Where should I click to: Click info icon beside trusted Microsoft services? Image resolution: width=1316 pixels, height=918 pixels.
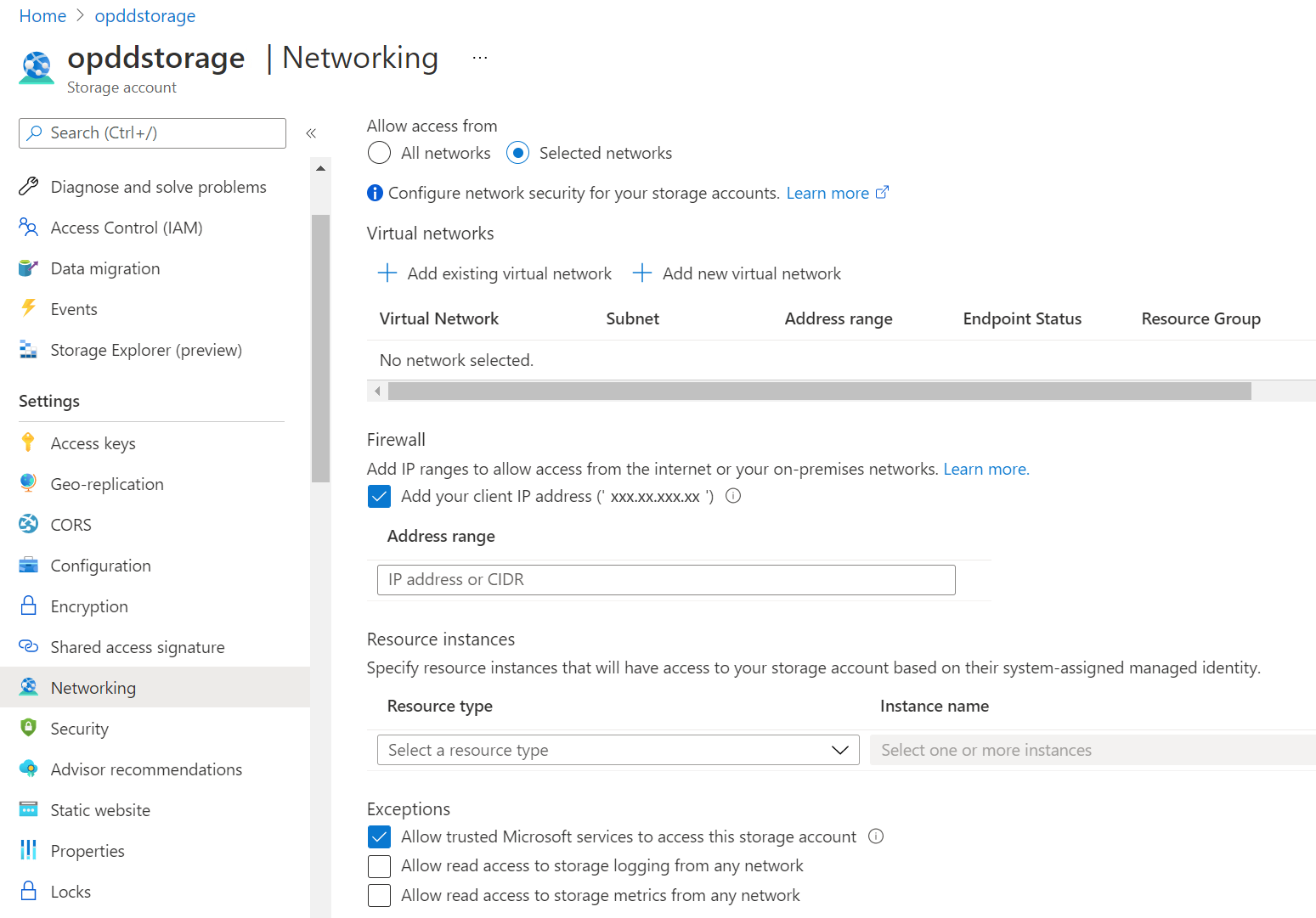click(876, 836)
